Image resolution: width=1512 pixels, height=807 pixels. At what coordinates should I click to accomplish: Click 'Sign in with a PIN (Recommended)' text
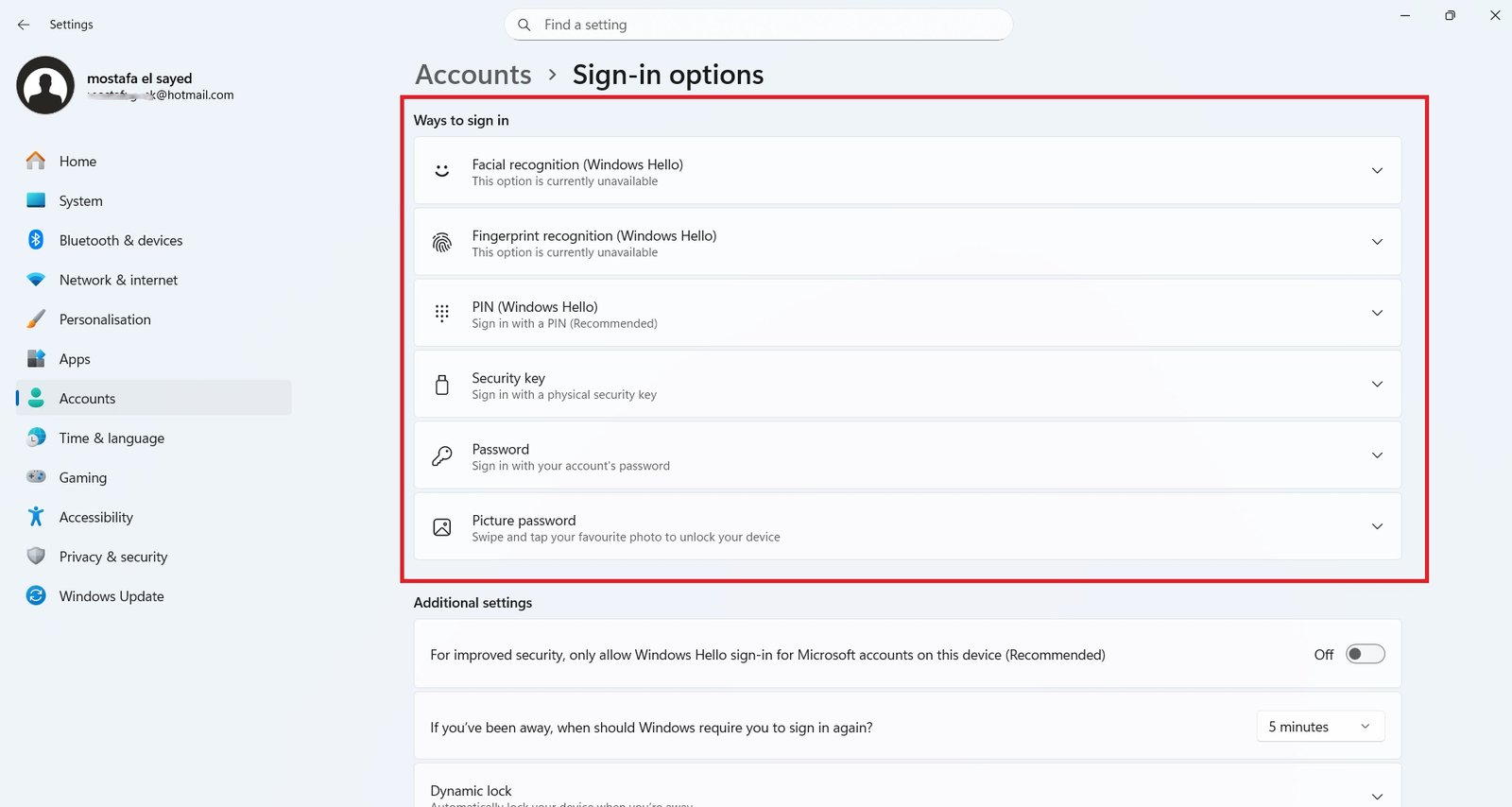pyautogui.click(x=564, y=324)
